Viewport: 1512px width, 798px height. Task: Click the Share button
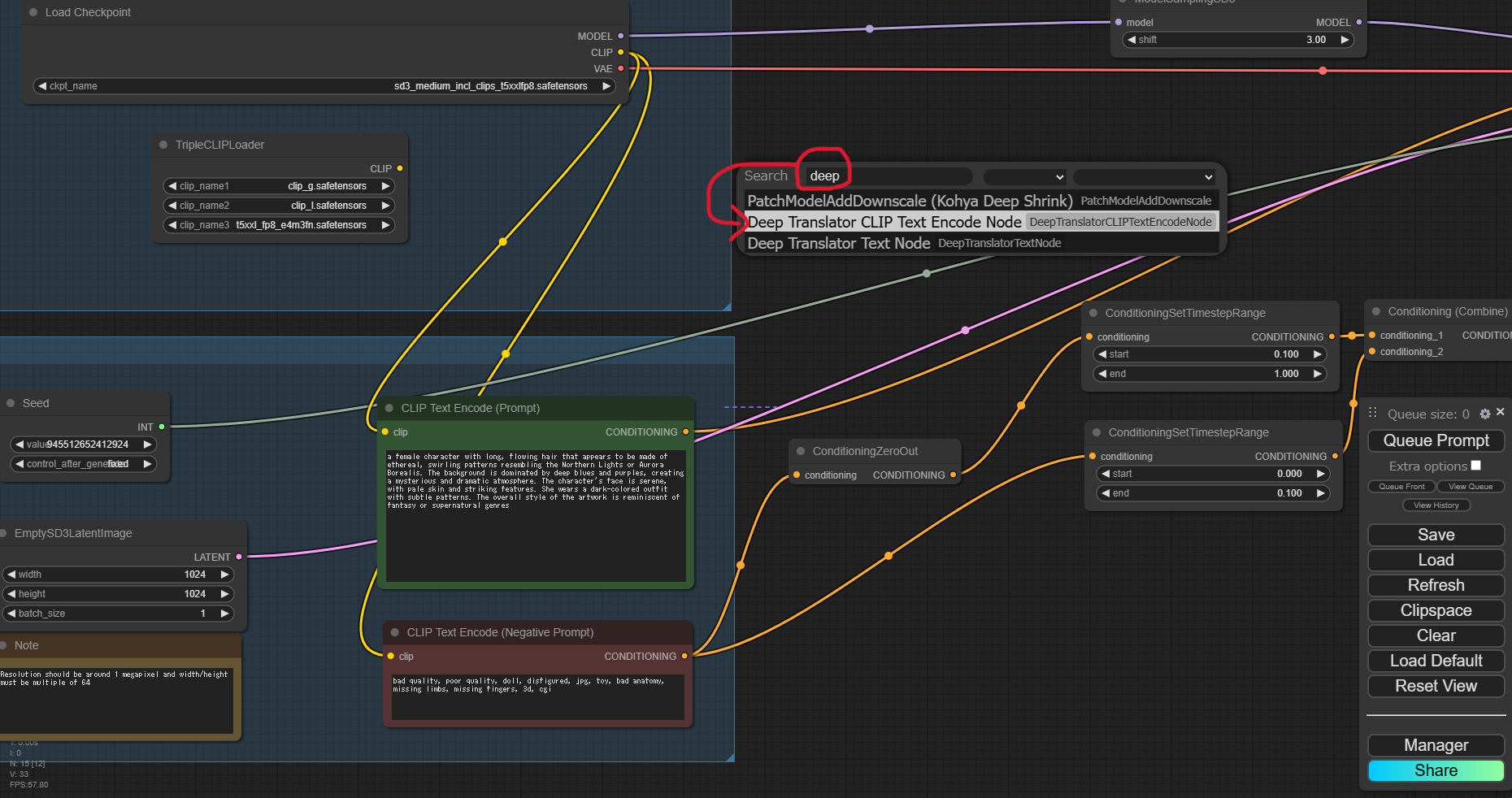click(1436, 770)
